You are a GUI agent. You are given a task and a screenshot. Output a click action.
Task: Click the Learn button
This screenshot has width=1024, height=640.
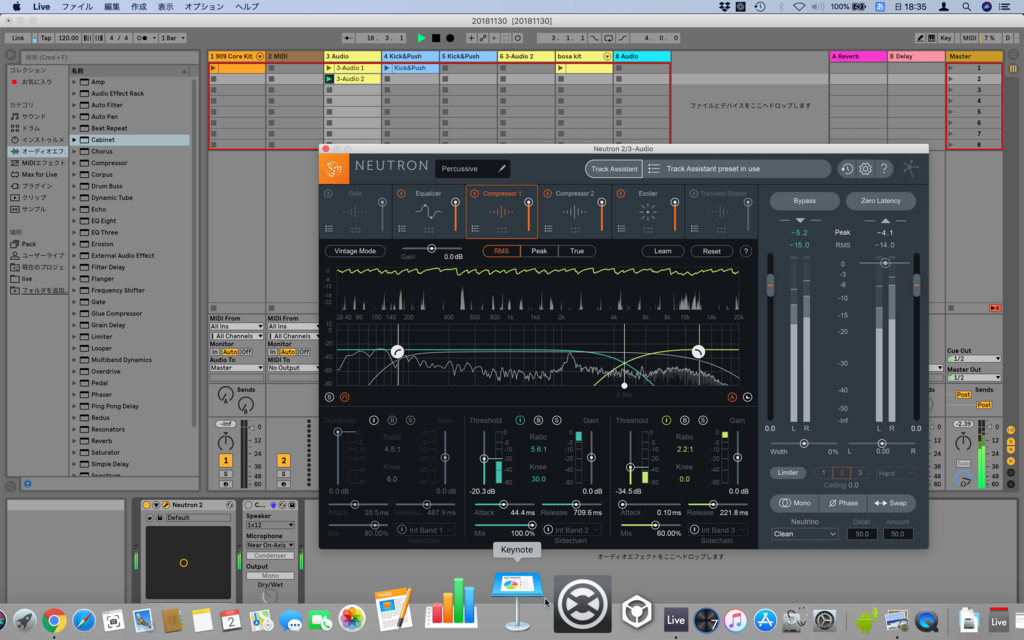pyautogui.click(x=663, y=251)
